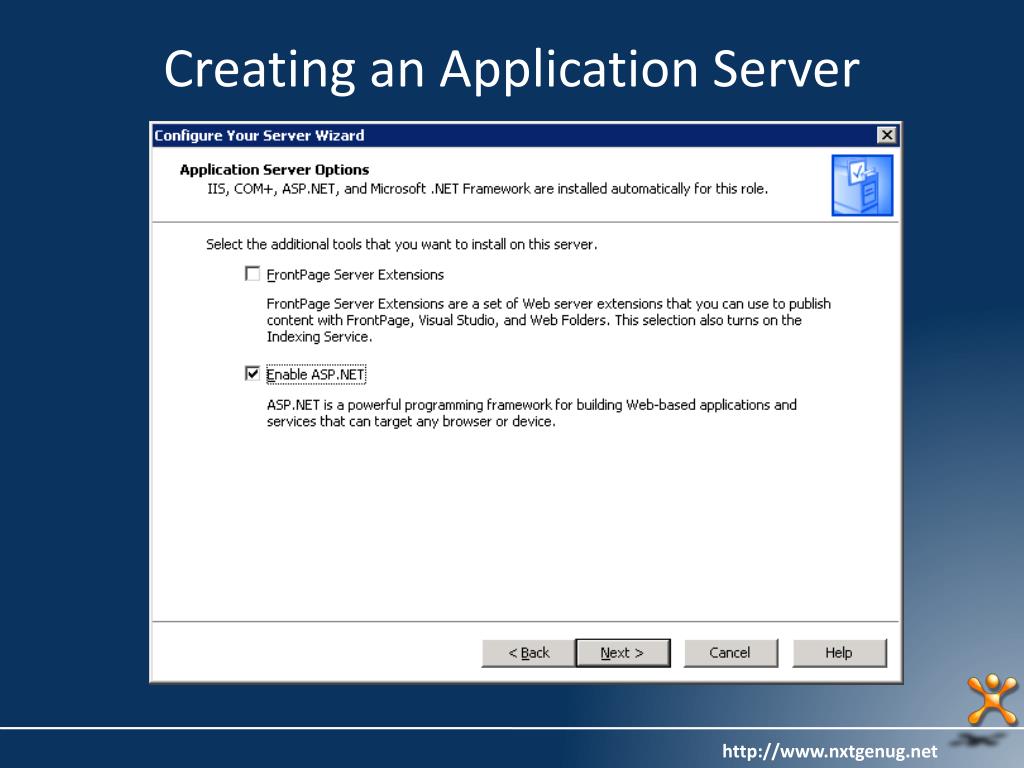
Task: Click the ASP.NET description paragraph
Action: (532, 413)
